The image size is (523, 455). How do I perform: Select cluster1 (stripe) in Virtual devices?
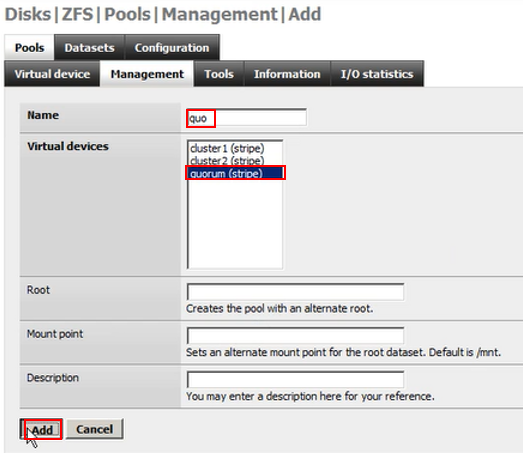point(235,148)
